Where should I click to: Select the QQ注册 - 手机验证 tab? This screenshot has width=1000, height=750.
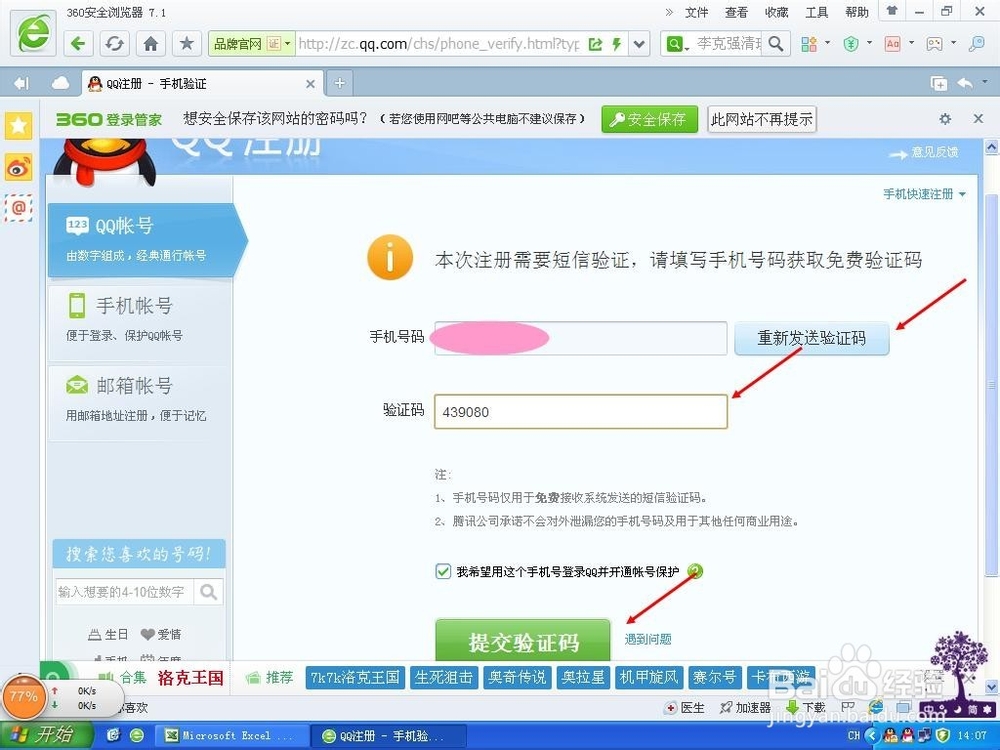[201, 84]
